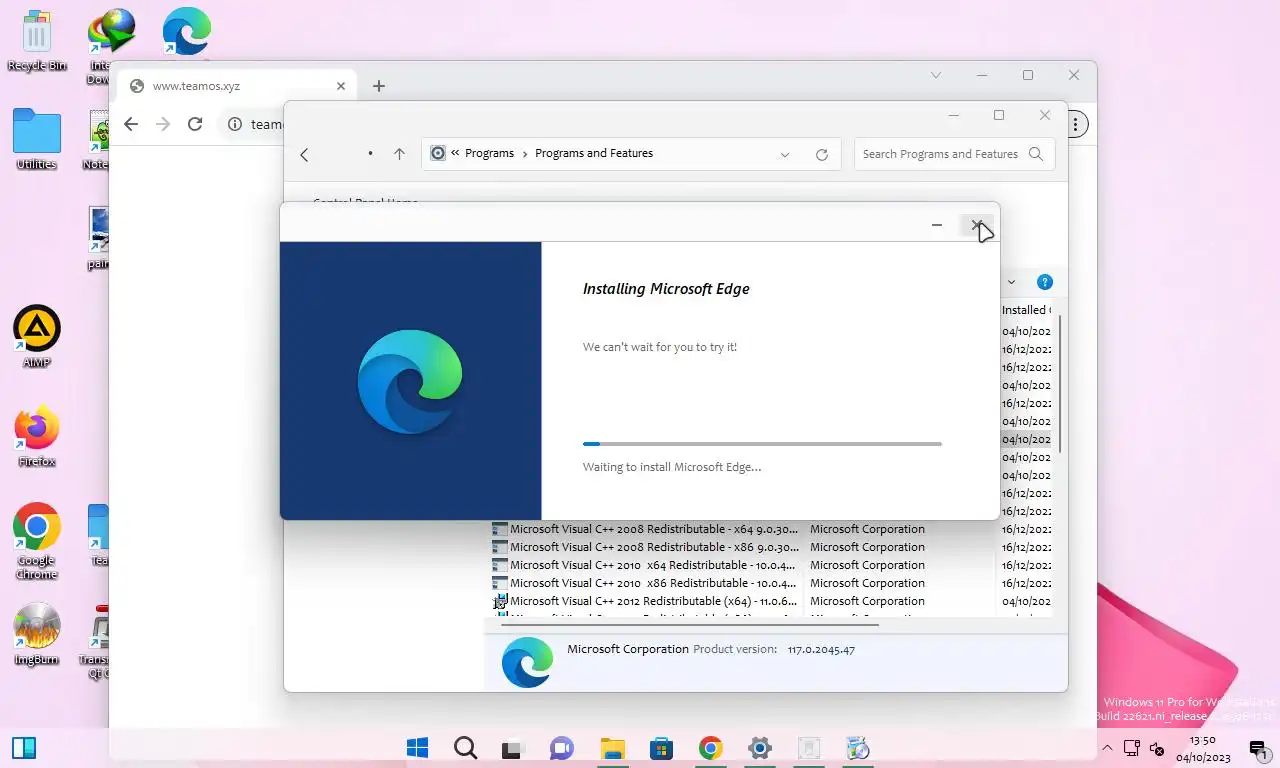The width and height of the screenshot is (1280, 768).
Task: Minimize the Edge installer window
Action: click(937, 225)
